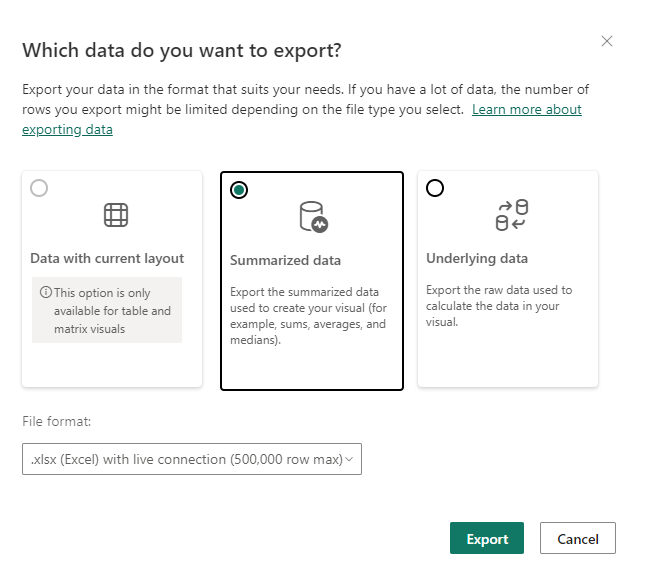
Task: Click the Summarized data card heading
Action: point(285,260)
